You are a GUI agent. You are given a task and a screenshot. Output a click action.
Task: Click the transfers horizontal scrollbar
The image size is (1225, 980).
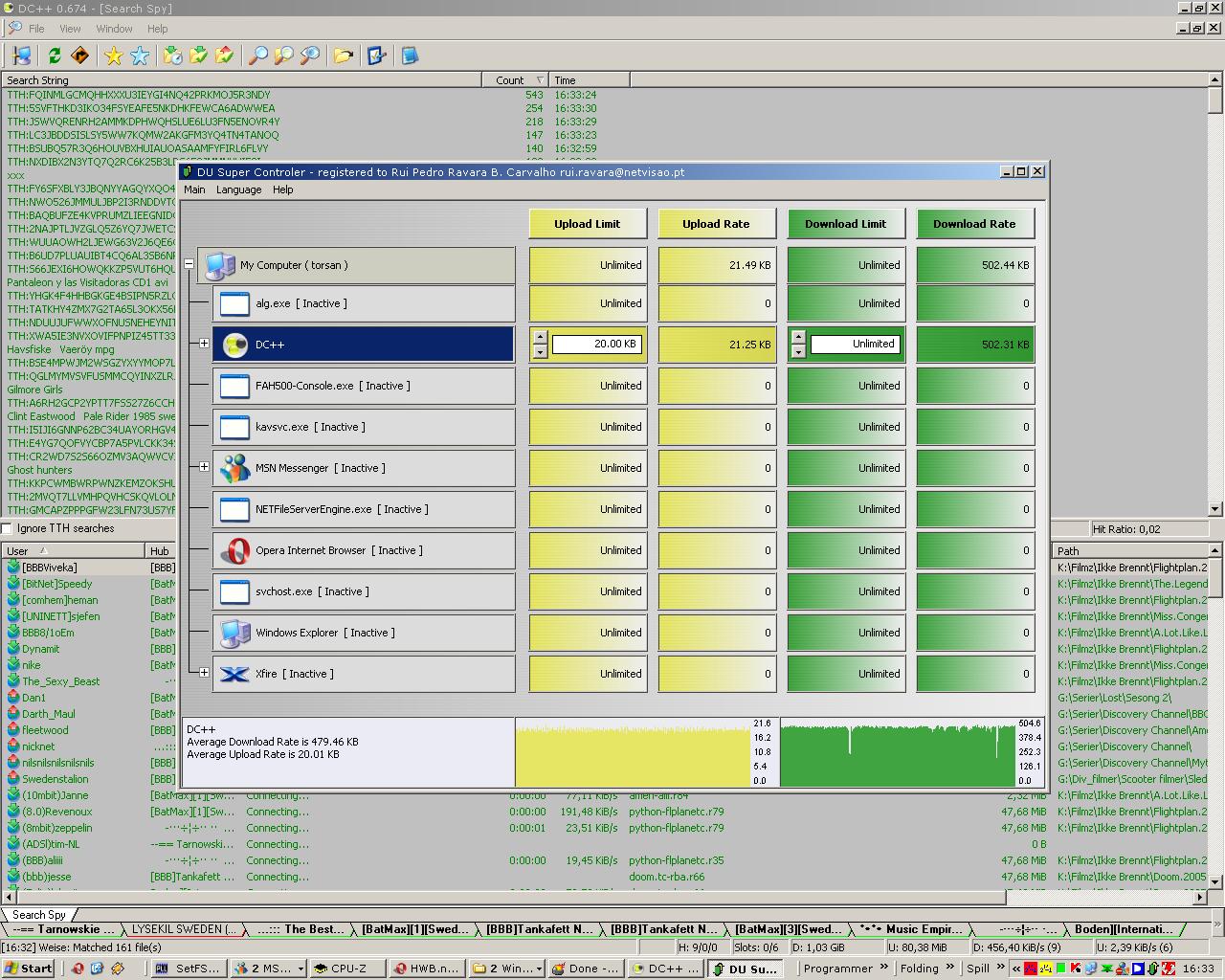pyautogui.click(x=605, y=897)
